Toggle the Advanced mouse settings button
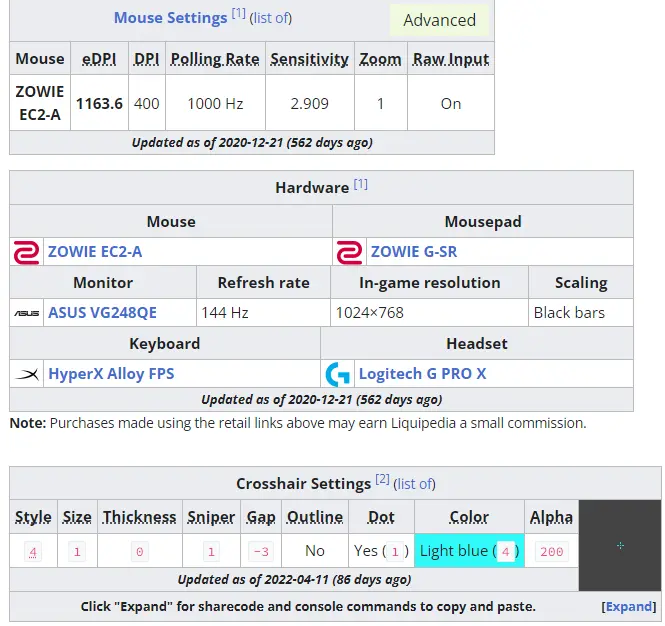This screenshot has width=665, height=626. (439, 20)
